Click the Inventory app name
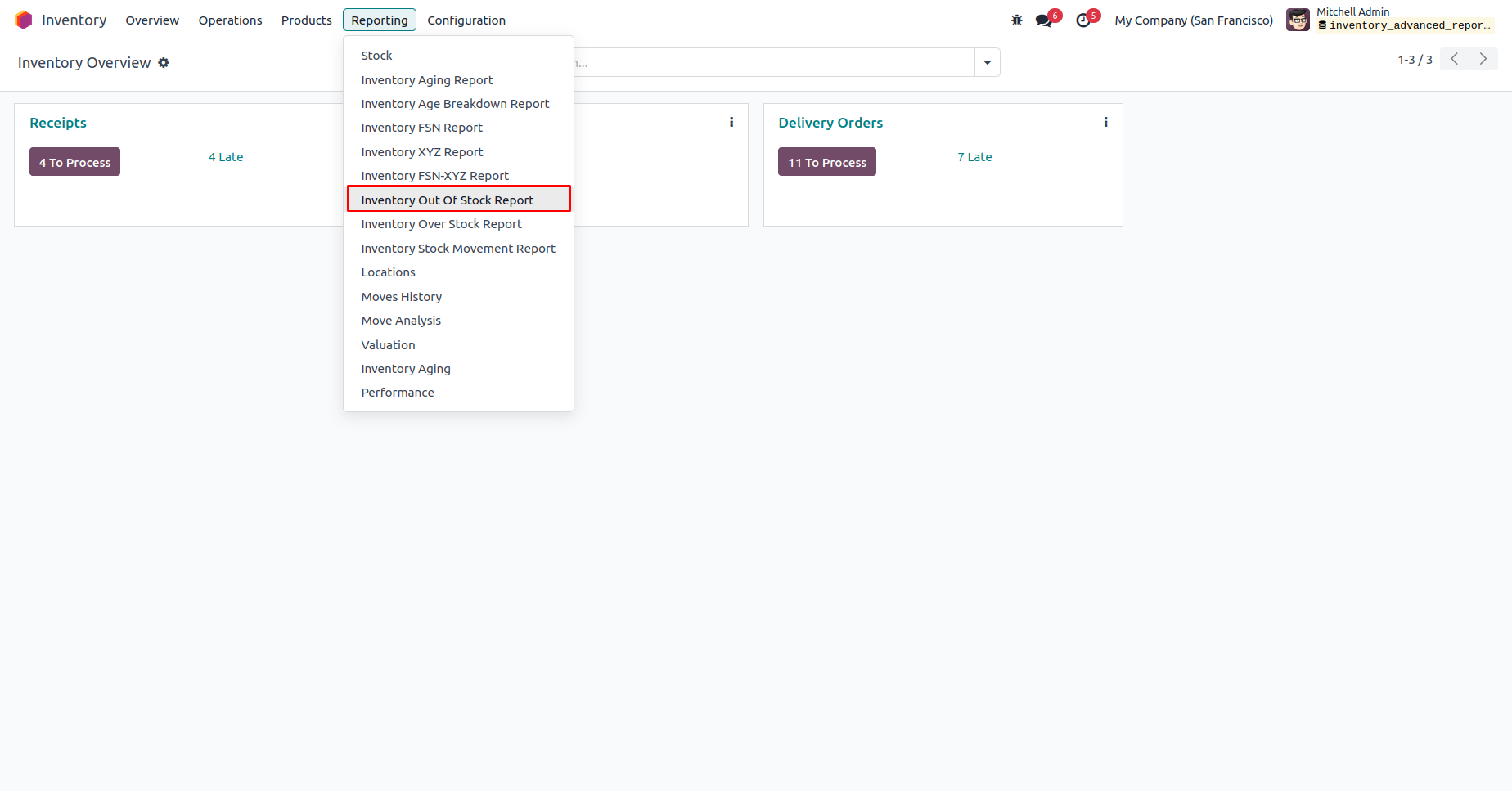This screenshot has width=1512, height=791. click(74, 20)
